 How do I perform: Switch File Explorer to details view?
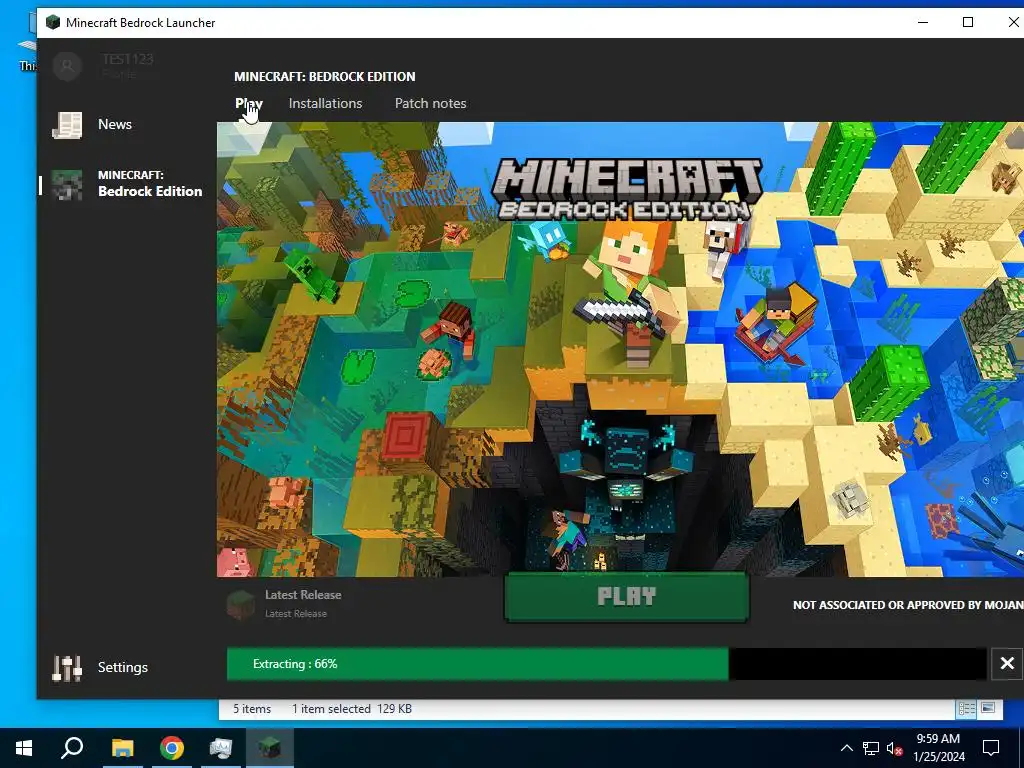(x=967, y=709)
